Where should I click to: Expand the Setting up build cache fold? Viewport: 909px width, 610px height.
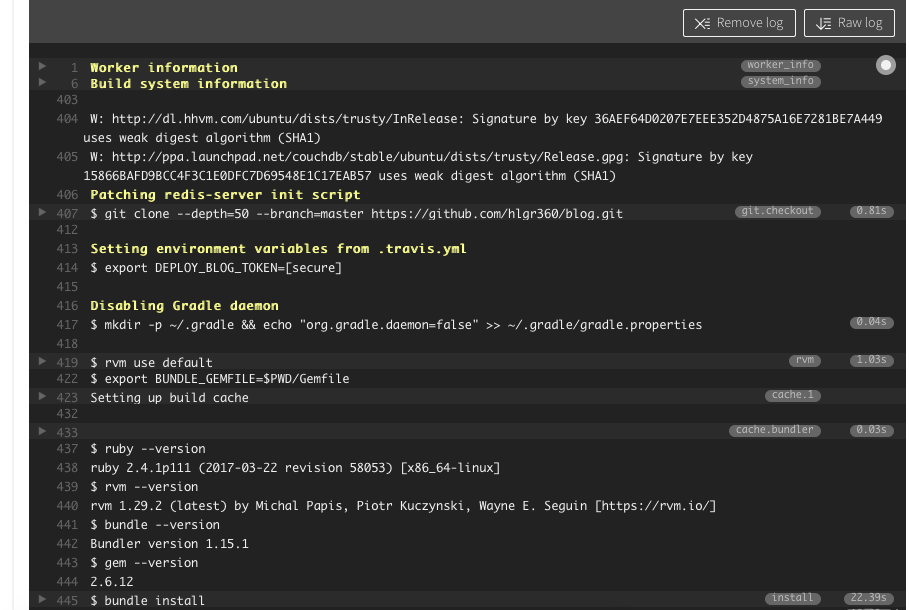click(x=42, y=396)
